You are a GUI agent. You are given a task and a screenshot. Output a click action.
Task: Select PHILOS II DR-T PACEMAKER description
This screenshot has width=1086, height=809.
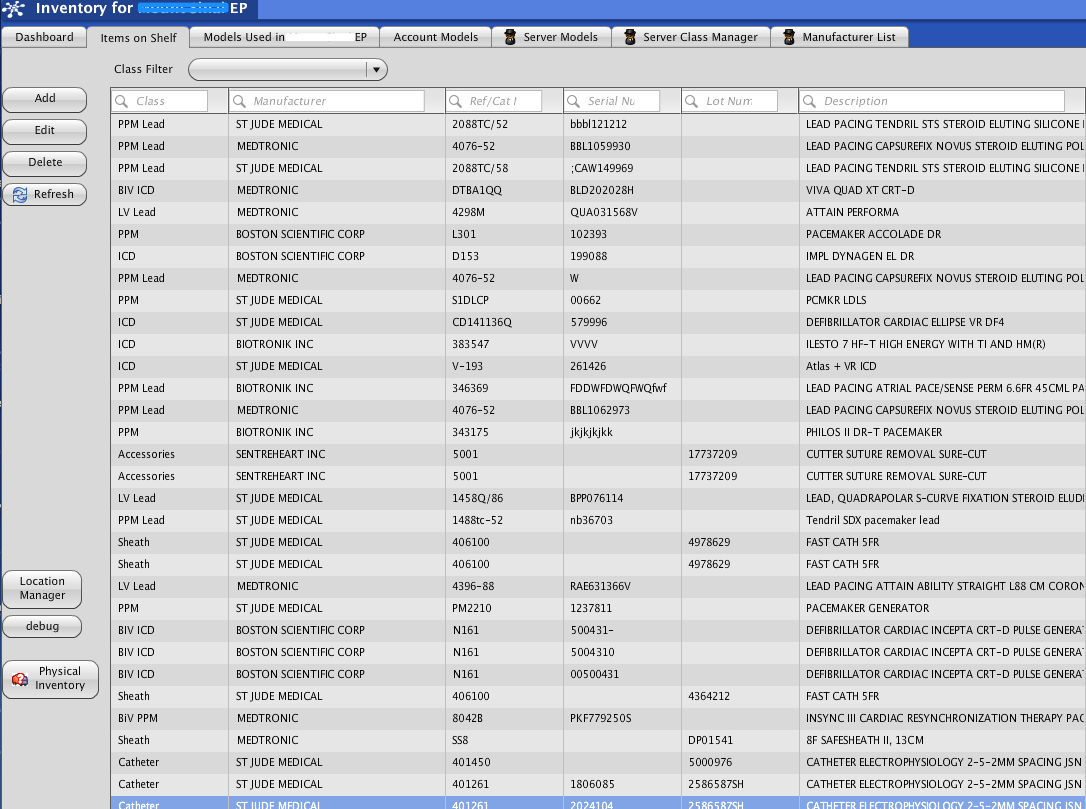[874, 433]
